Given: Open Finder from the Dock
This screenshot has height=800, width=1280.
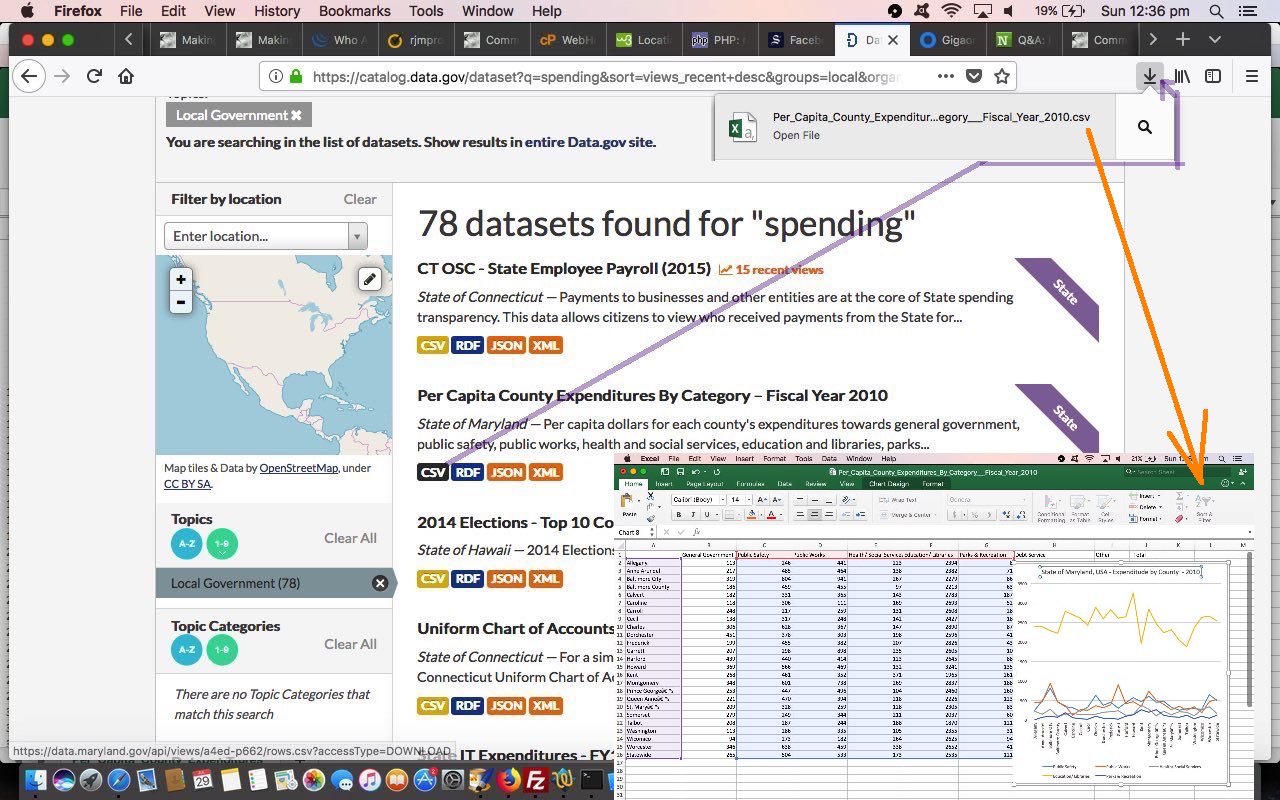Looking at the screenshot, I should (35, 780).
